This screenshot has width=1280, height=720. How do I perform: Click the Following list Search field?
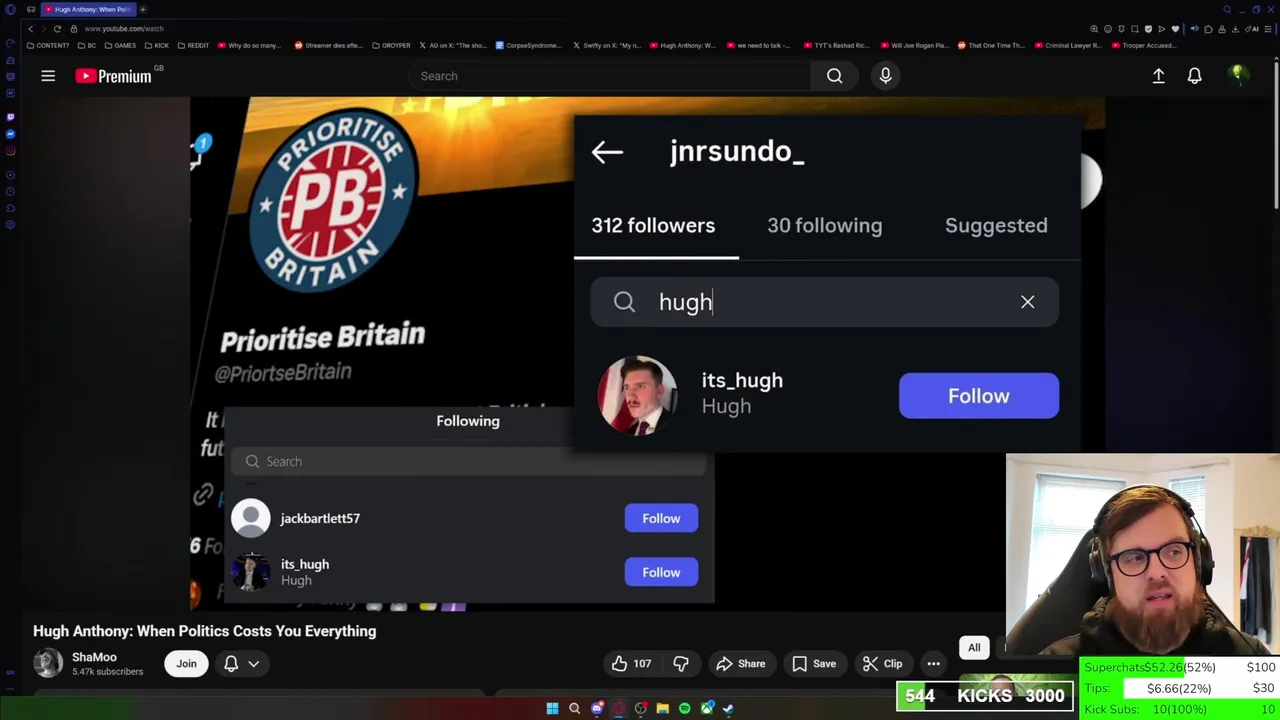point(468,461)
